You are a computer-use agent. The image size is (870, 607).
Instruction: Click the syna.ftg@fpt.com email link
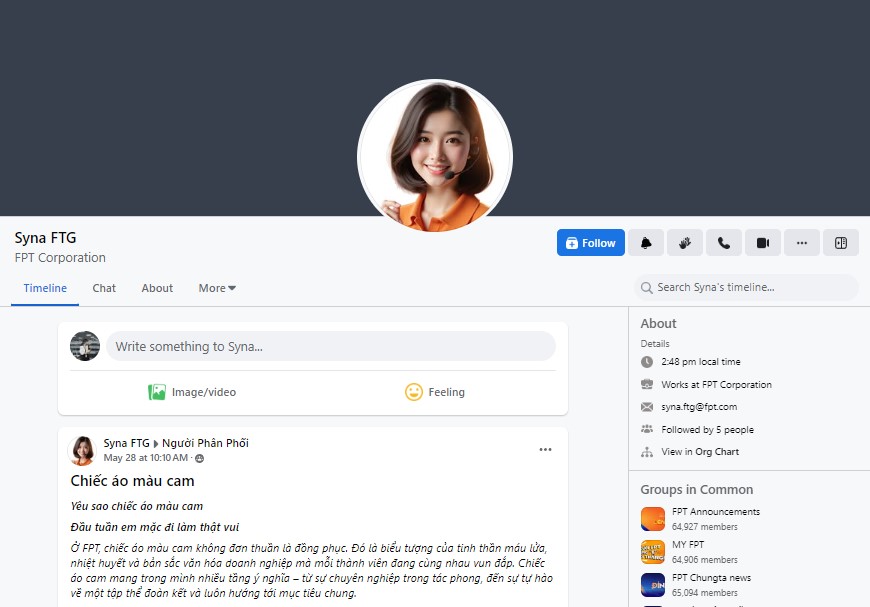coord(699,407)
